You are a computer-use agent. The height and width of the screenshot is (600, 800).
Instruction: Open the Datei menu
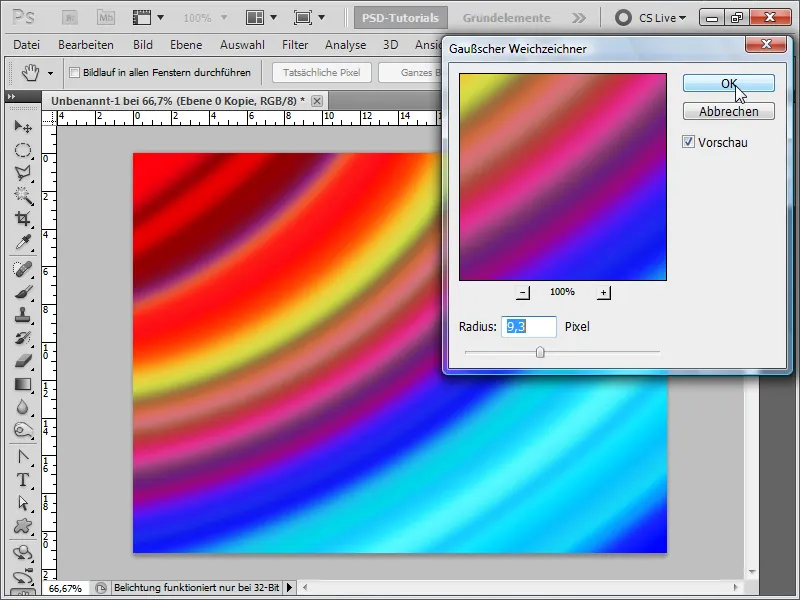27,45
